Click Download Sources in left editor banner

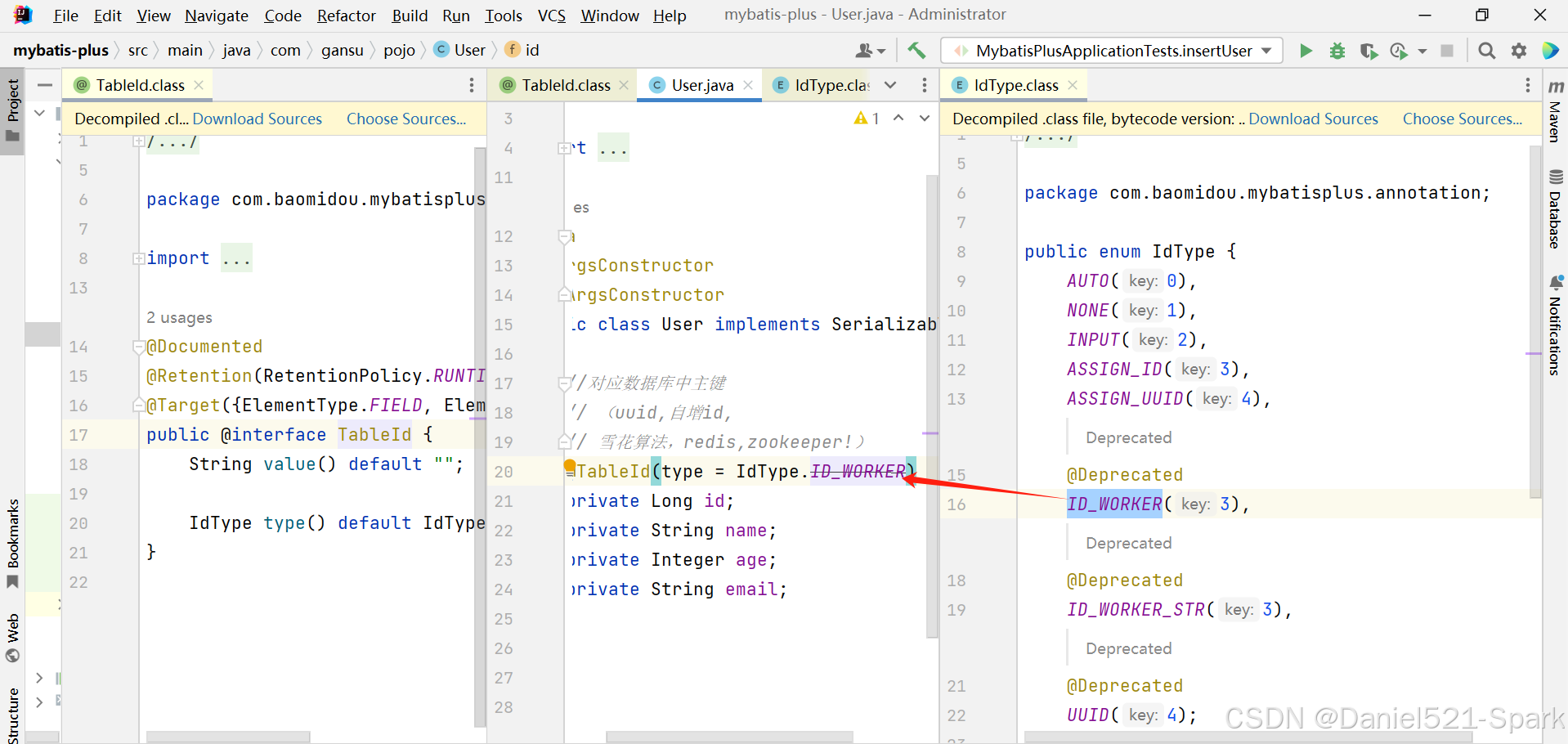(258, 119)
